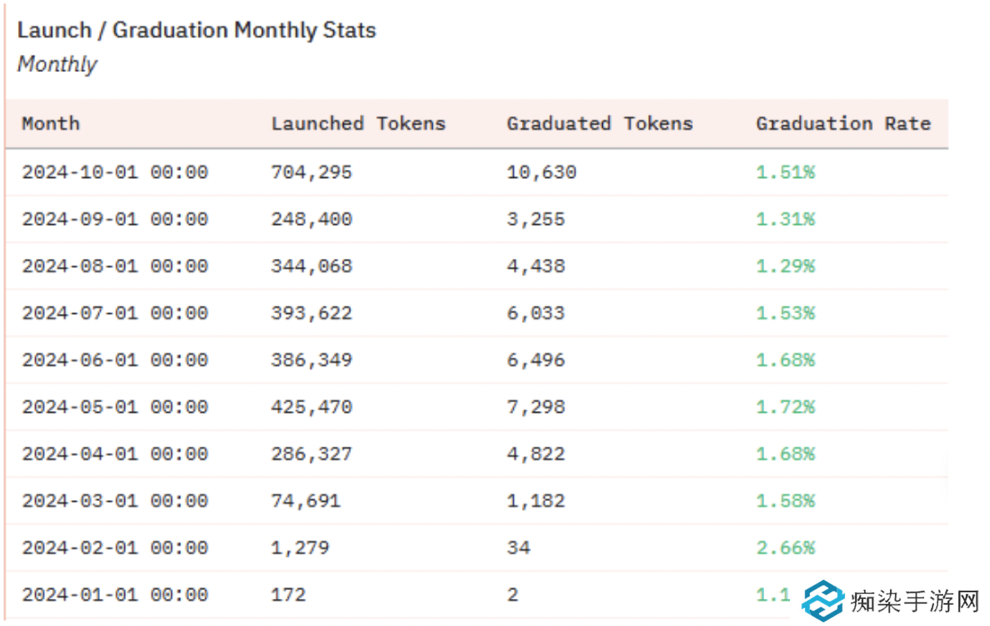Select the 74,691 launched tokens value
The image size is (990, 626).
coord(305,501)
